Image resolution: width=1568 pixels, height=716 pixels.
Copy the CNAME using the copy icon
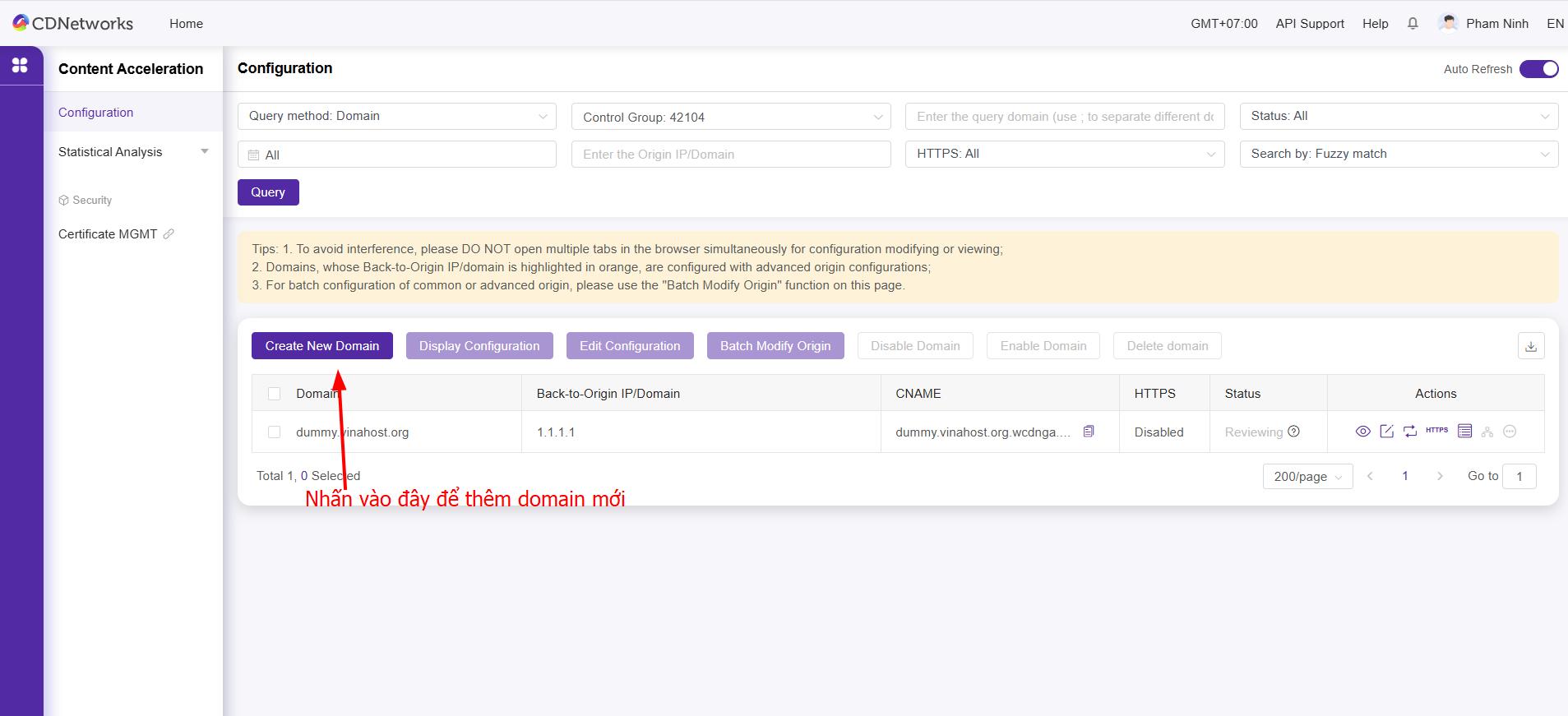point(1089,432)
